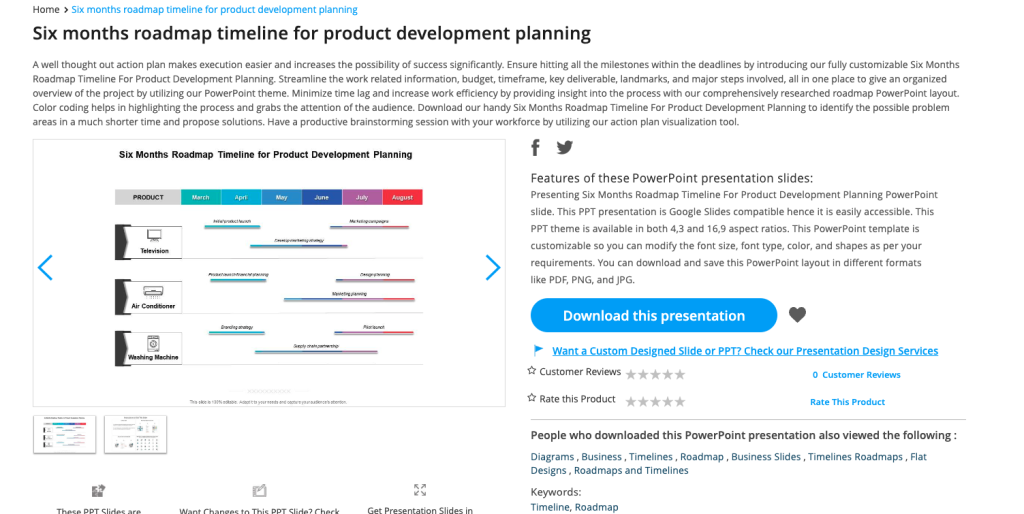1024x514 pixels.
Task: Go to next slide preview arrow
Action: pos(492,267)
